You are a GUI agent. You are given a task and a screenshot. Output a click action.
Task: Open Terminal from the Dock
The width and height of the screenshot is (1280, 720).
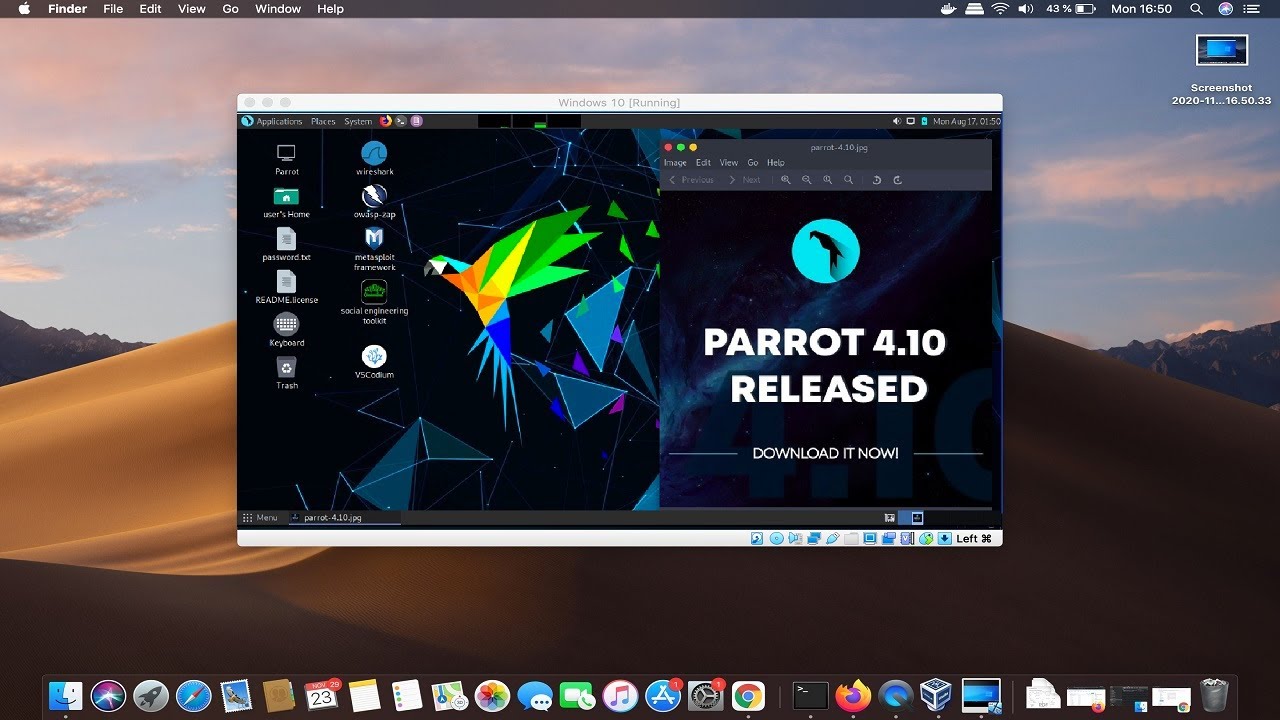click(x=810, y=695)
